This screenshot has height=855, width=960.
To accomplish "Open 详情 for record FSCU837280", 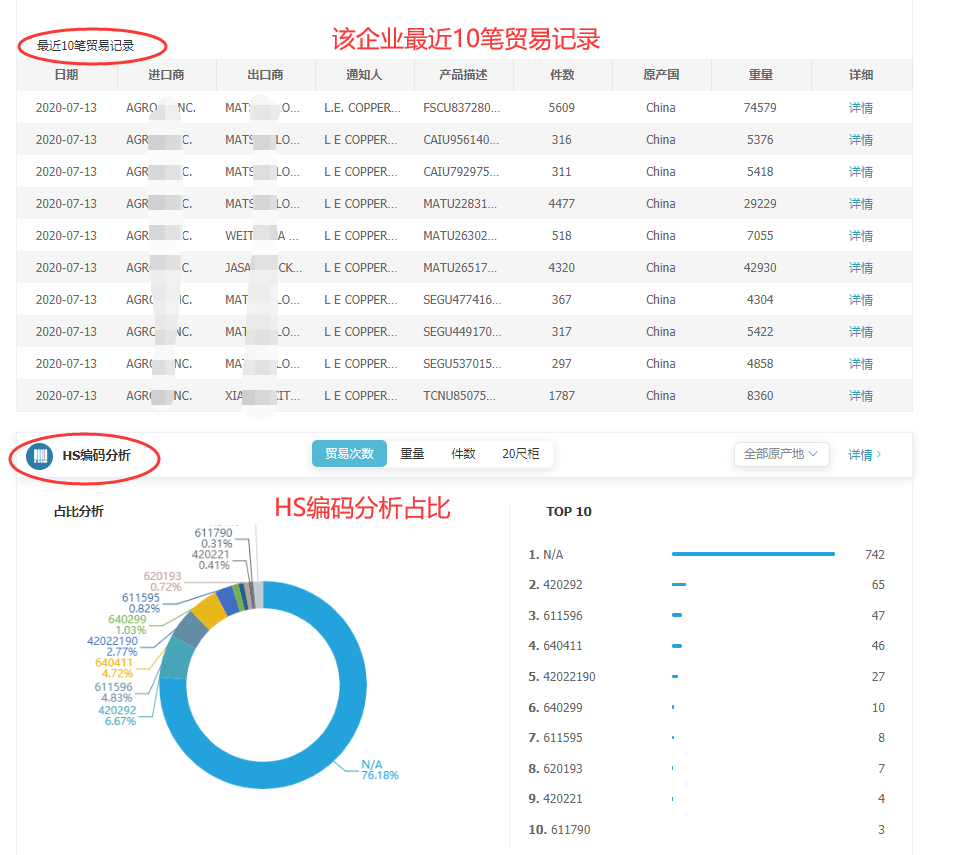I will click(860, 107).
